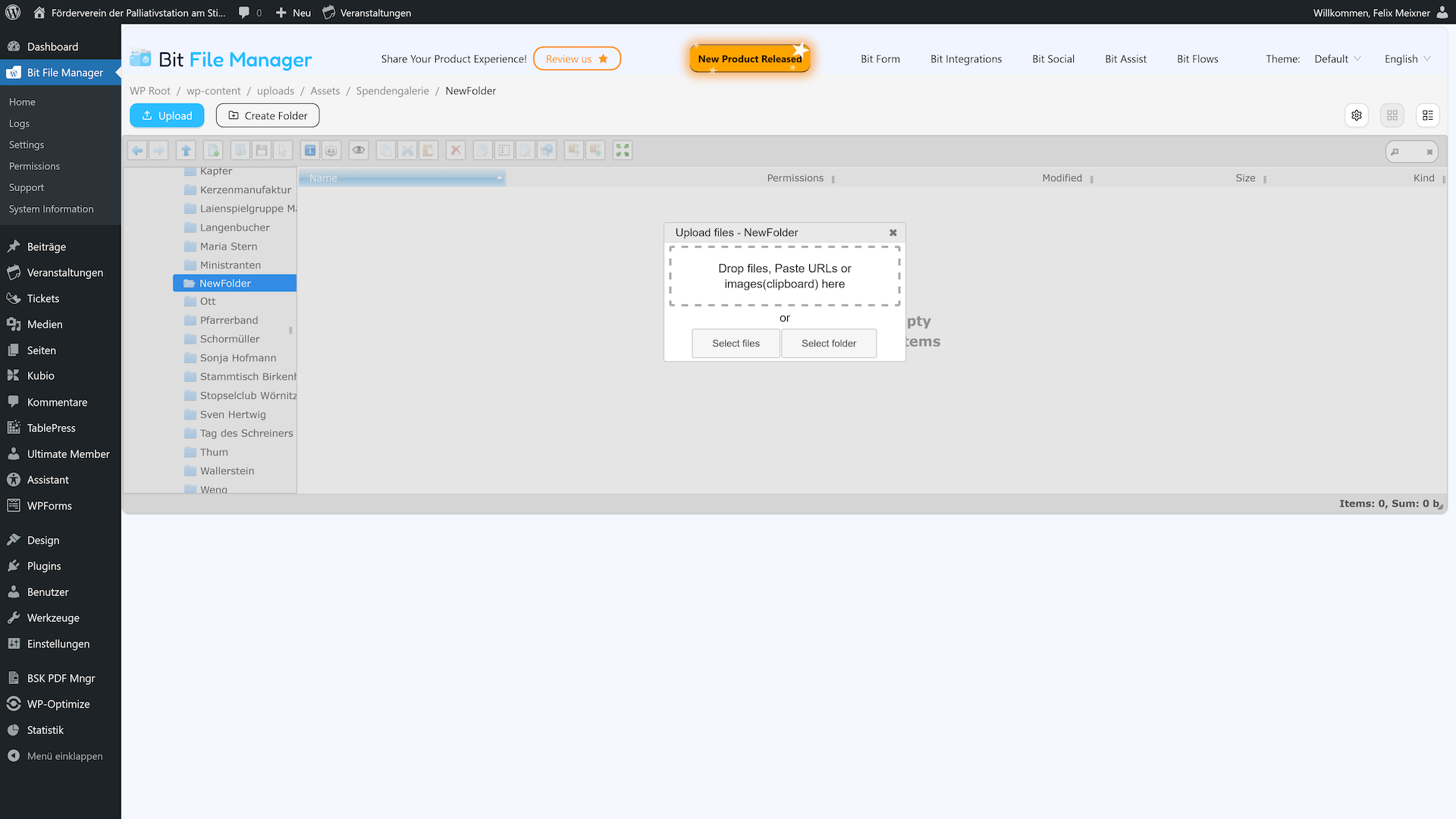Click the download (floppy disk) toolbar icon
This screenshot has width=1456, height=819.
click(262, 150)
